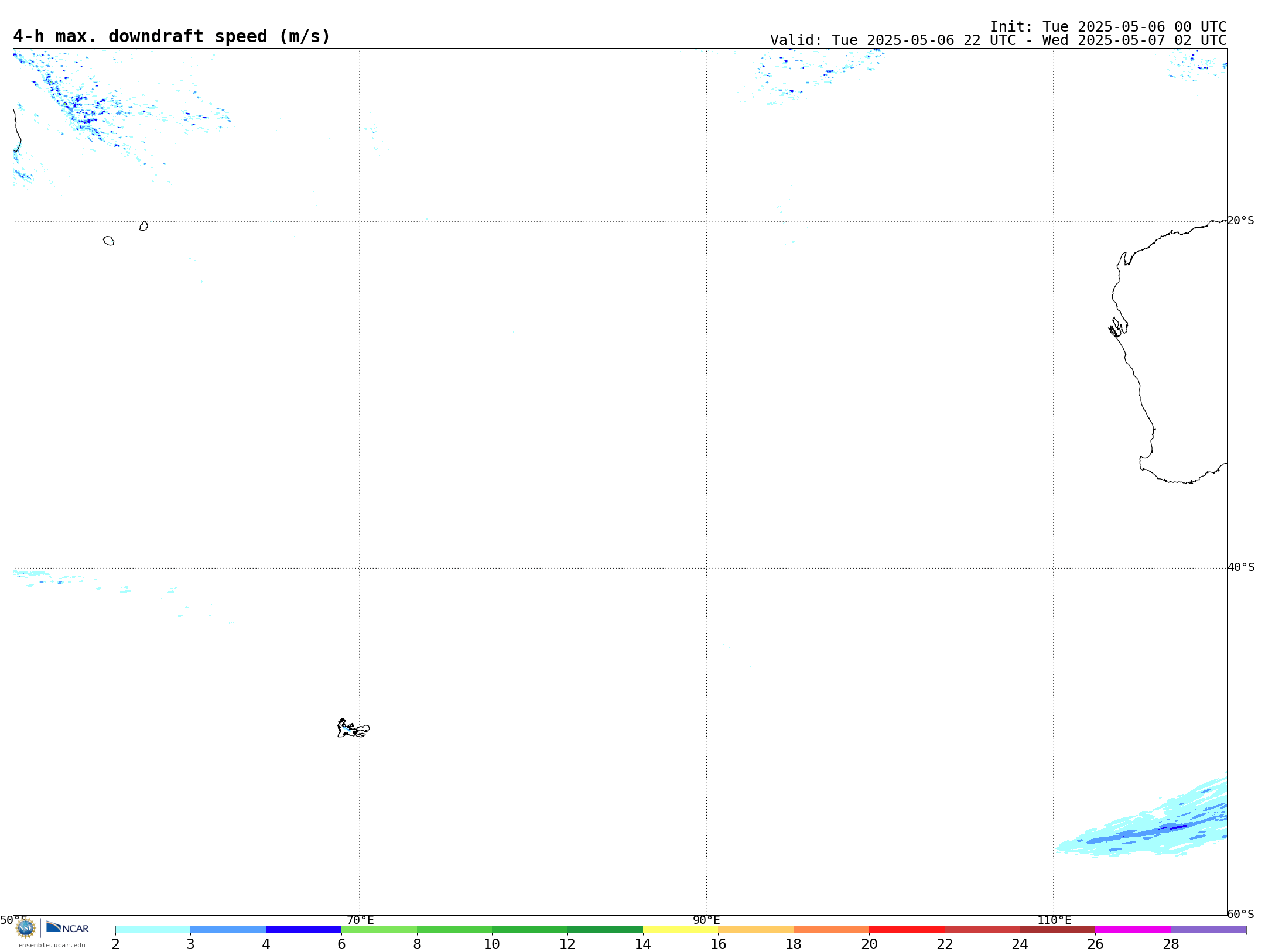Viewport: 1265px width, 952px height.
Task: Click the title '4-h max. downdraft speed (m/s)'
Action: pyautogui.click(x=172, y=36)
